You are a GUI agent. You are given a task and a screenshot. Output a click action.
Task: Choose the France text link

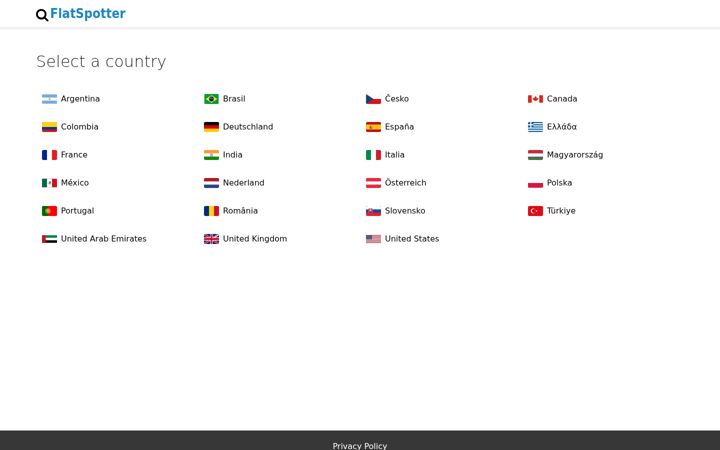click(74, 155)
